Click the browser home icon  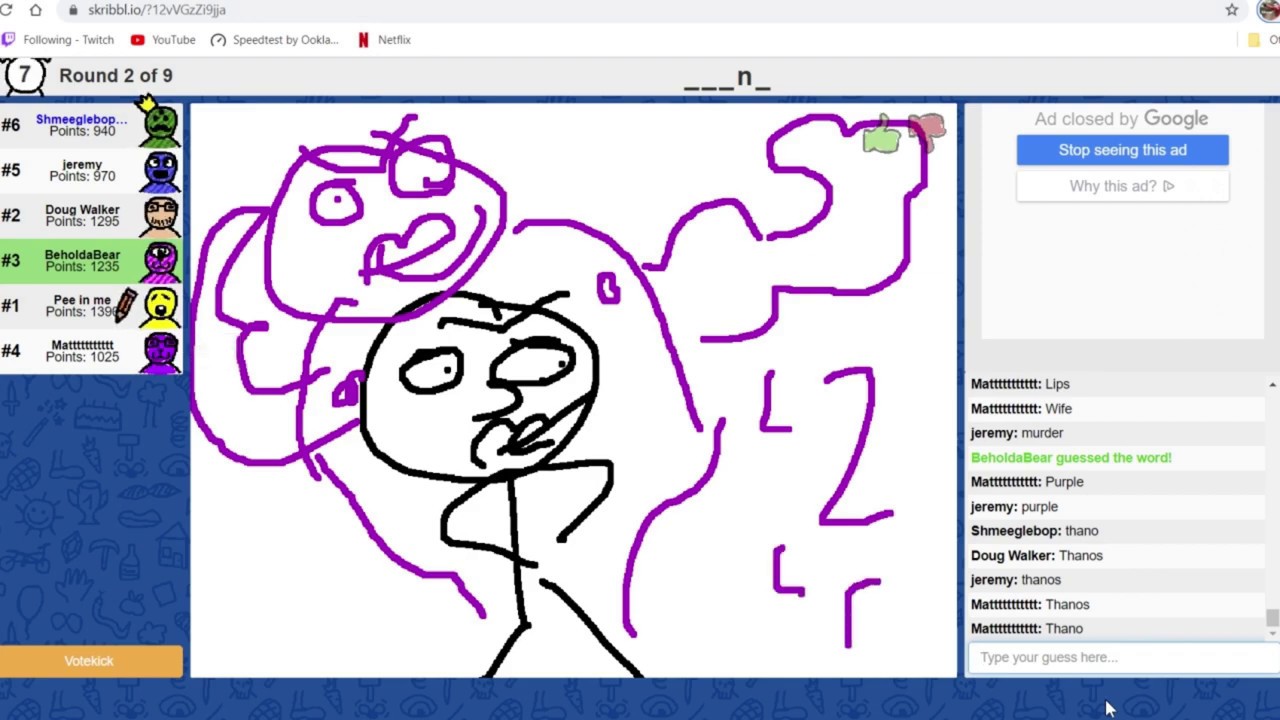pos(36,10)
